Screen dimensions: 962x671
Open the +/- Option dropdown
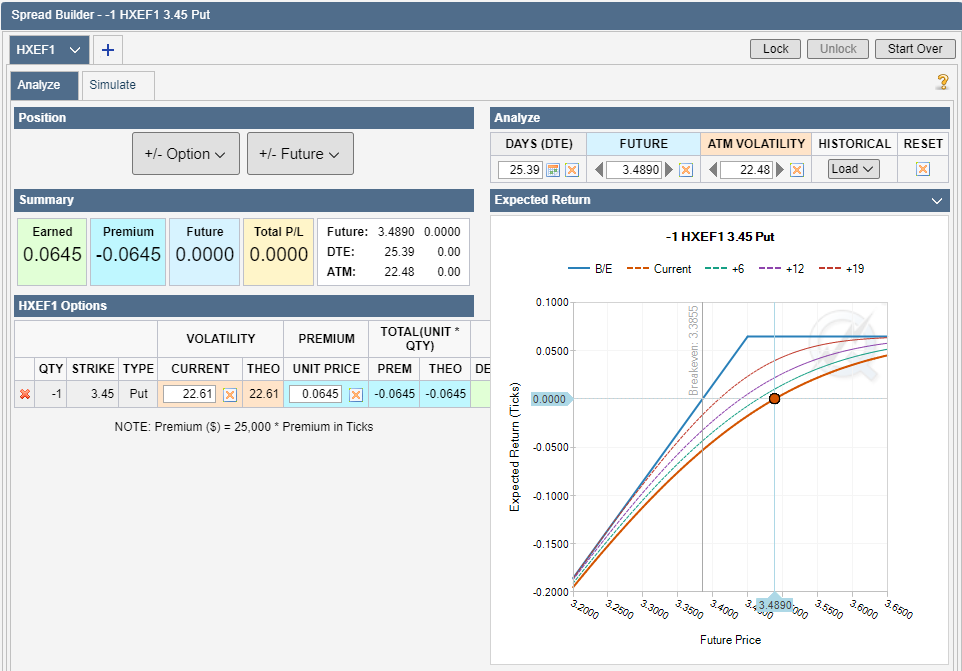pyautogui.click(x=186, y=154)
